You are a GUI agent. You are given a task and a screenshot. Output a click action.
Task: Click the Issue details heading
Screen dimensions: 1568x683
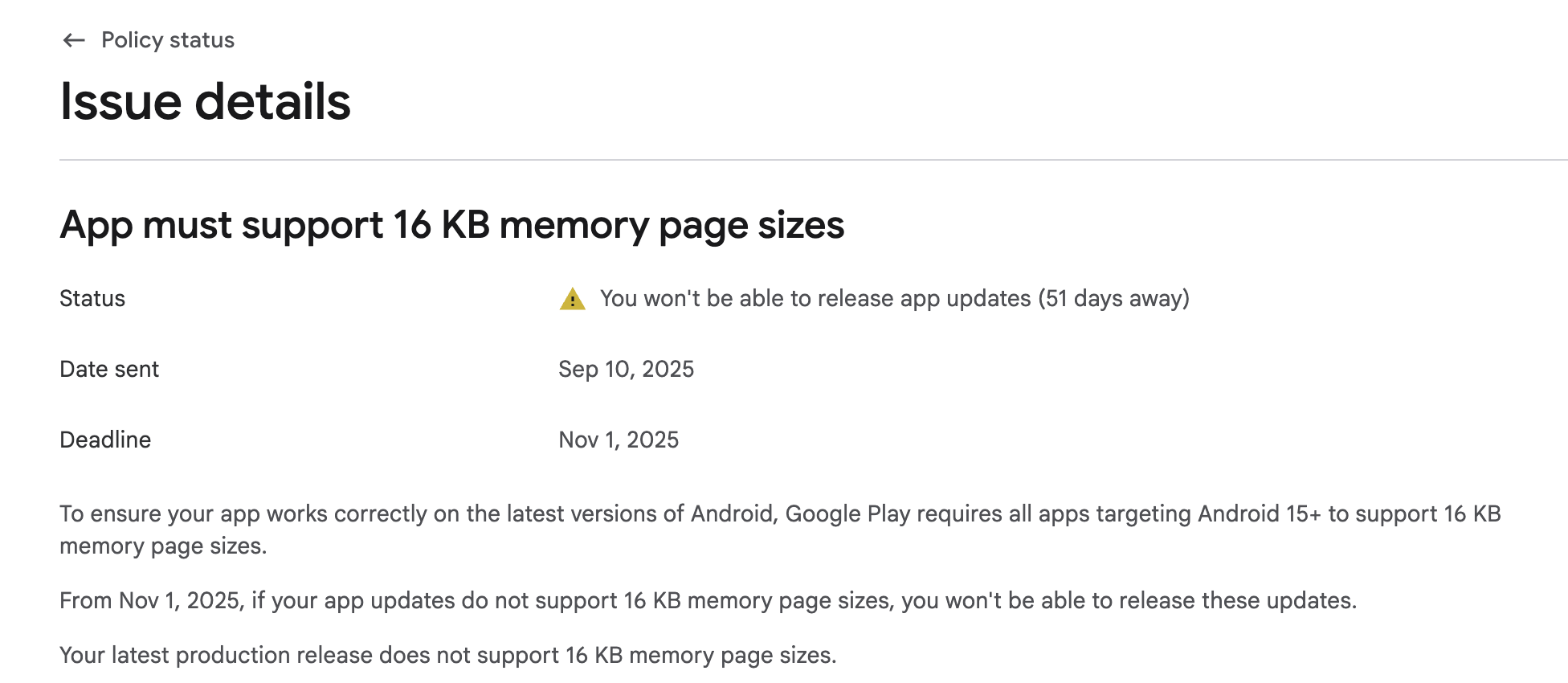click(206, 102)
